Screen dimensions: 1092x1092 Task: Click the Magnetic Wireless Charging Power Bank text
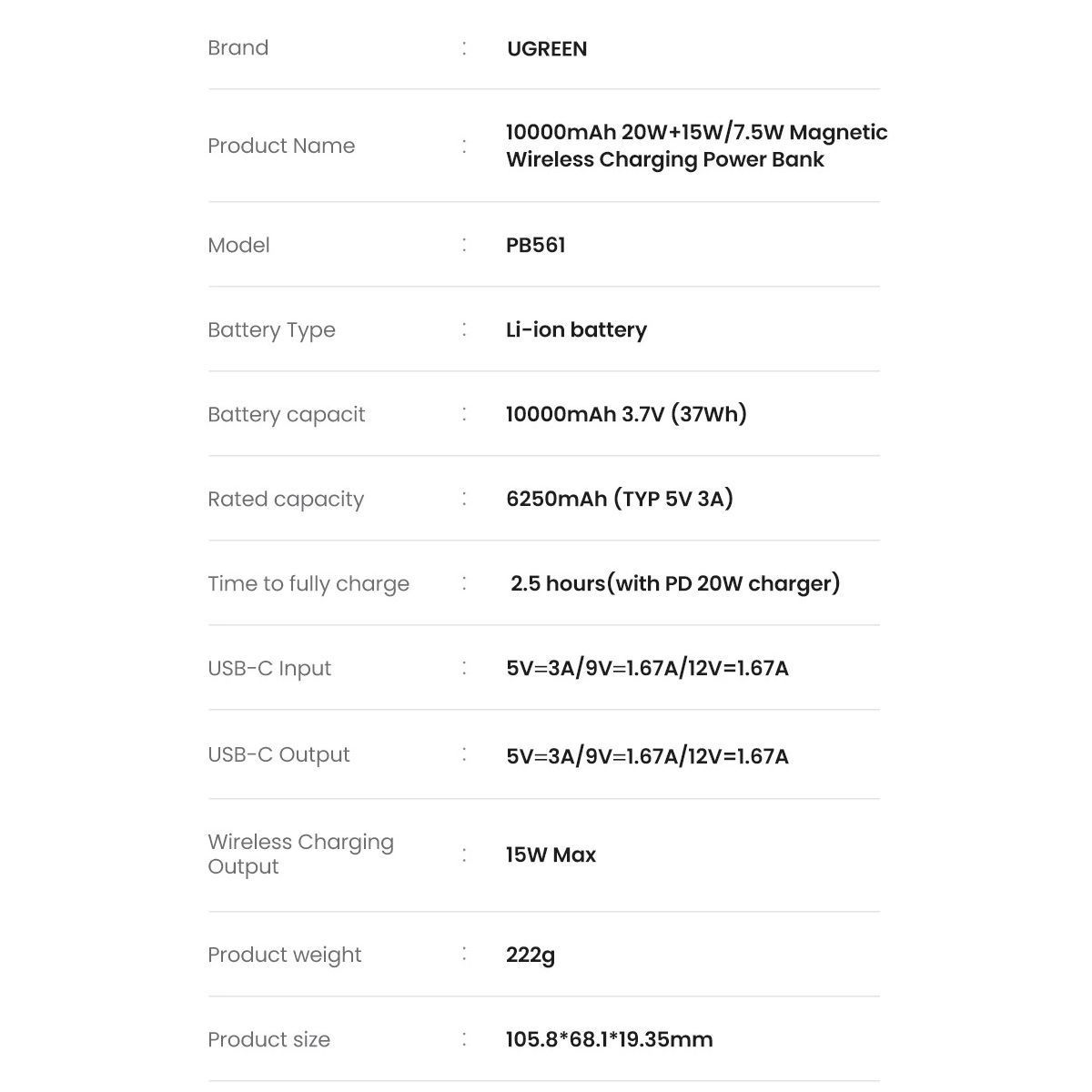coord(697,146)
